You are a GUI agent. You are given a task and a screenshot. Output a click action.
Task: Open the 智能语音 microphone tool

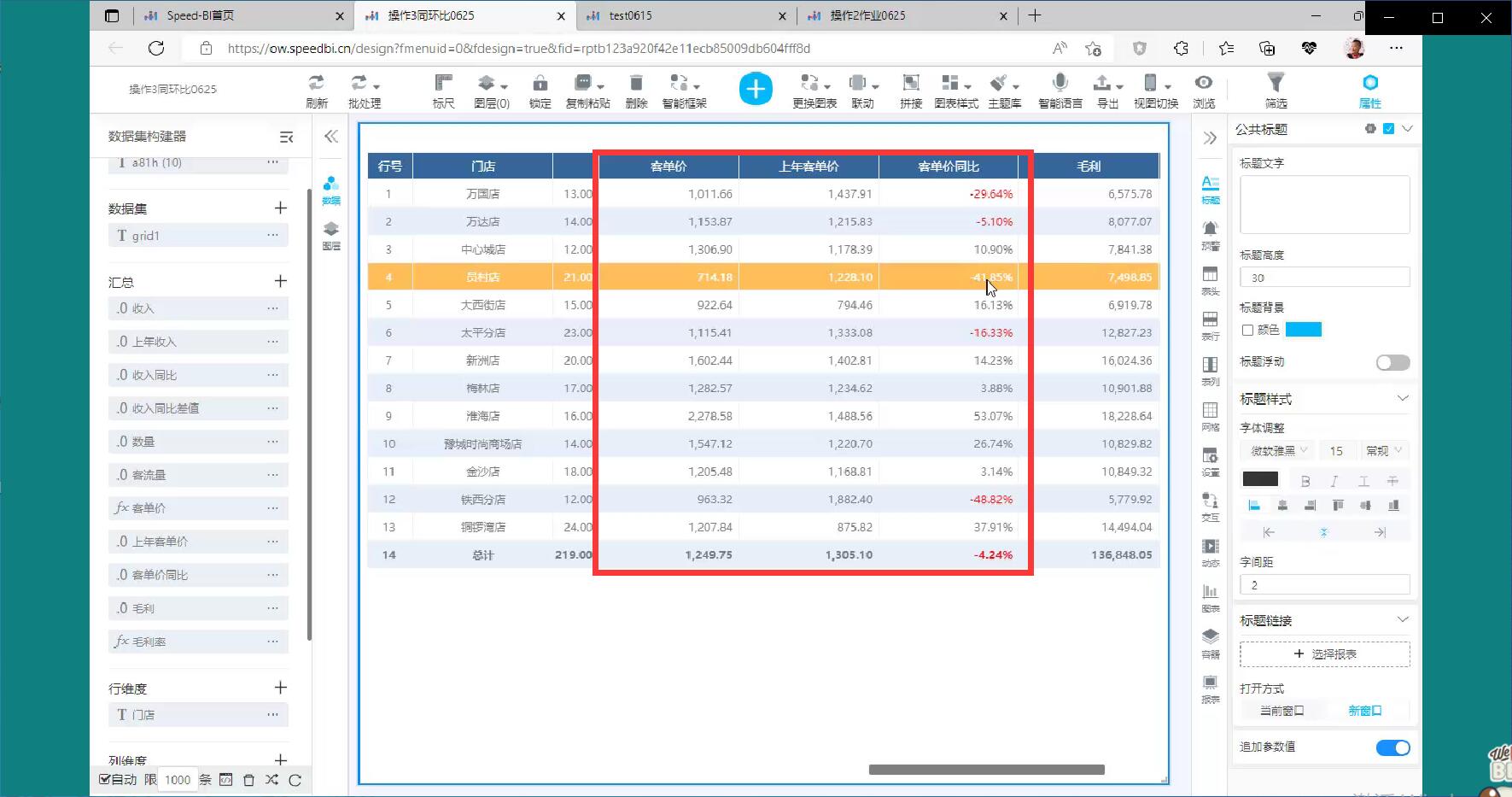1060,84
